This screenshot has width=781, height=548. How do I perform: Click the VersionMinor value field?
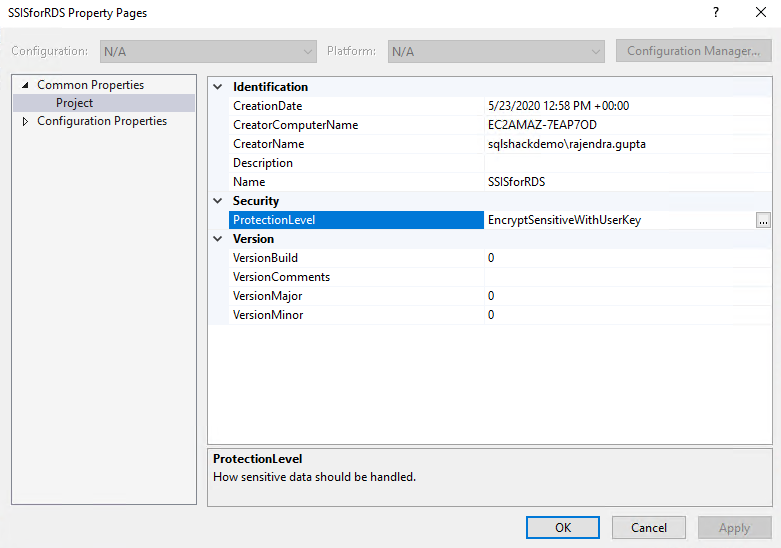pyautogui.click(x=620, y=315)
